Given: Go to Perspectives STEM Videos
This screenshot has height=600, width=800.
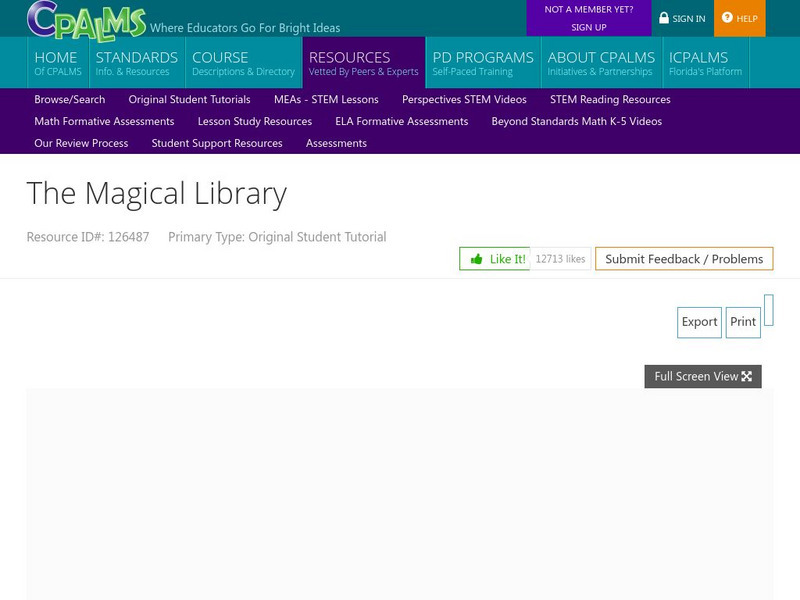Looking at the screenshot, I should [464, 100].
